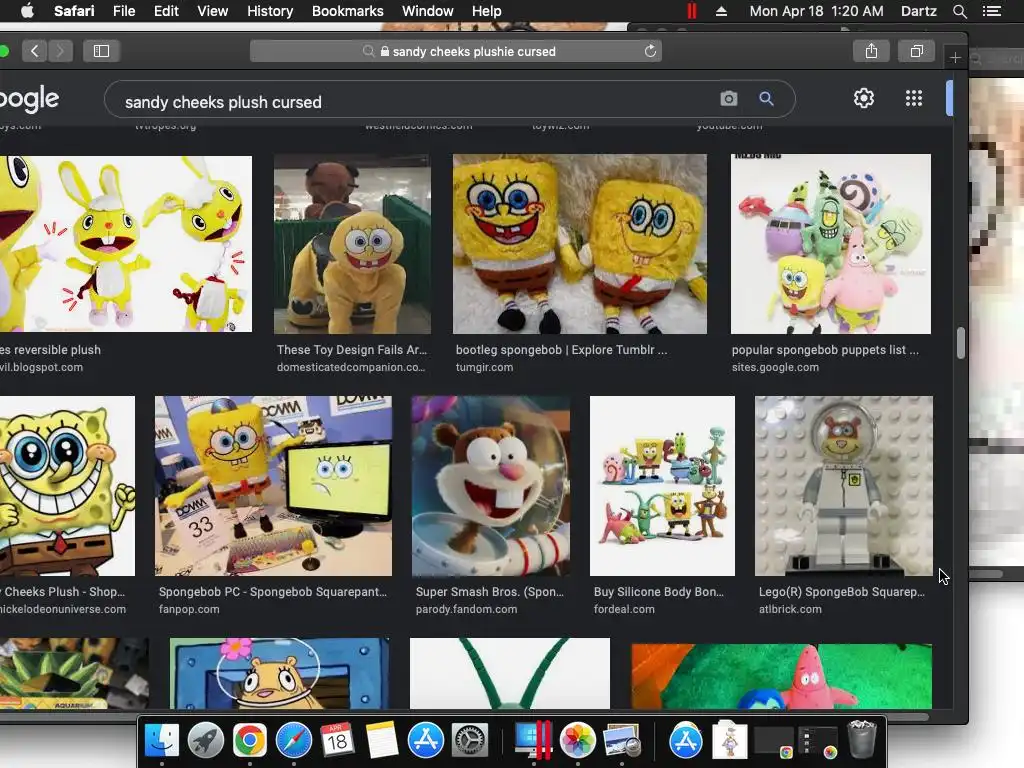
Task: Click the Safari back arrow button
Action: [35, 51]
